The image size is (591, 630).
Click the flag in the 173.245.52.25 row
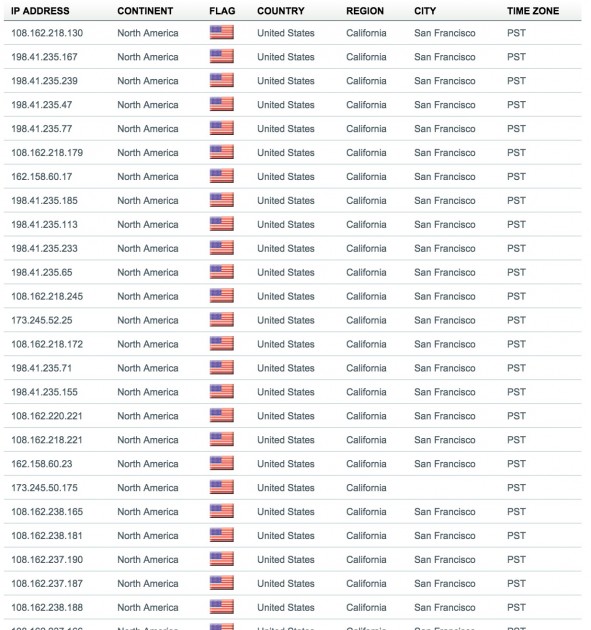pyautogui.click(x=221, y=320)
